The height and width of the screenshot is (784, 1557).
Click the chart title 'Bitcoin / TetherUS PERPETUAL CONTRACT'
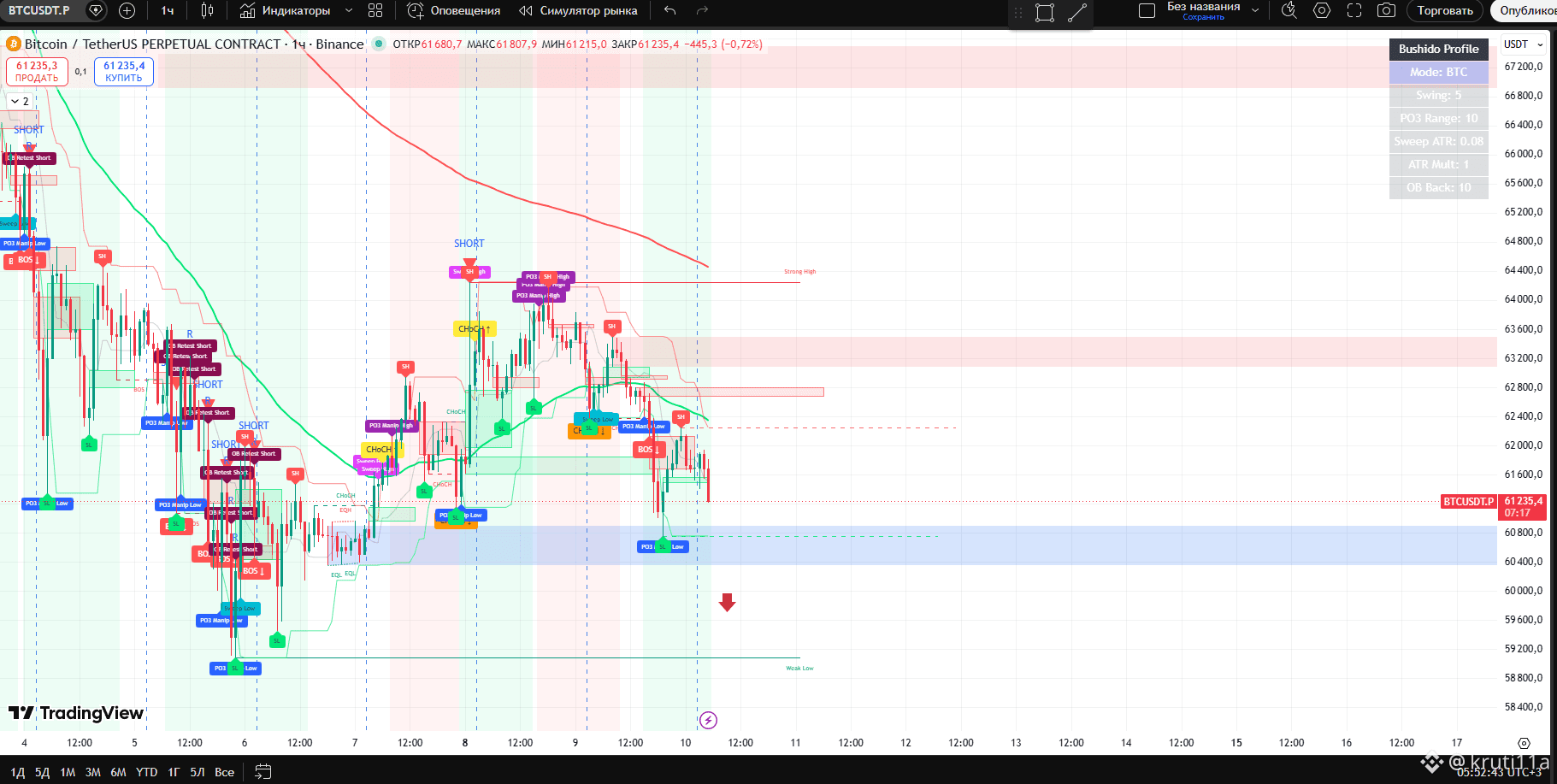pos(153,44)
